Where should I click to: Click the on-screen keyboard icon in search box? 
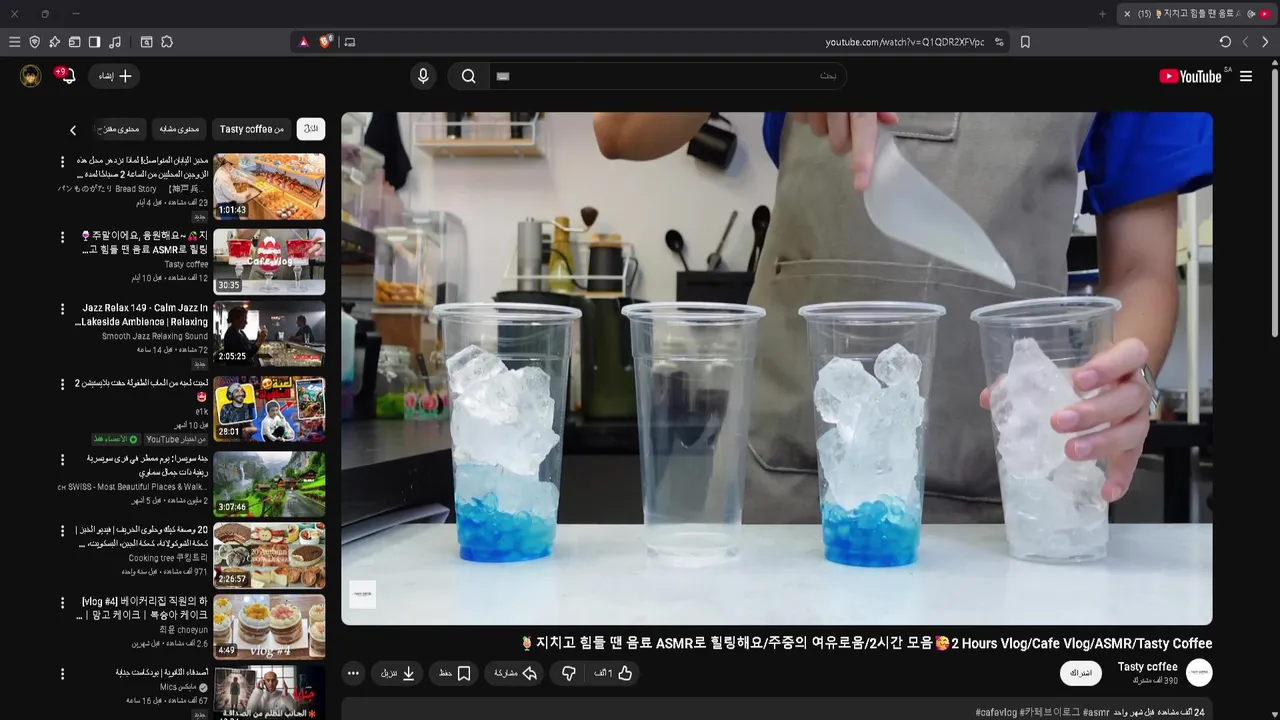point(503,76)
